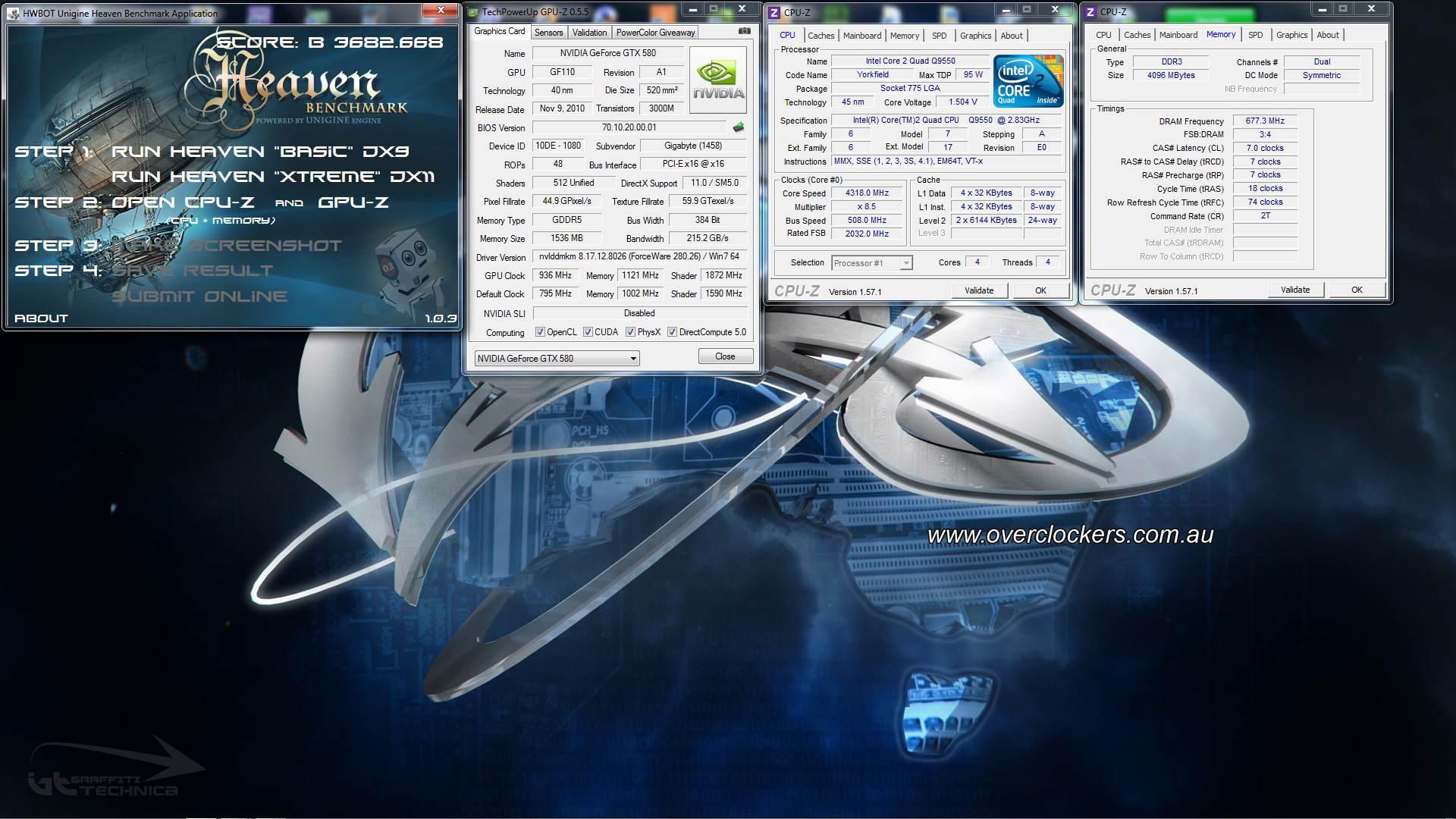Screen dimensions: 1456x819
Task: Click the Core Voltage value 1.504 V
Action: click(x=962, y=102)
